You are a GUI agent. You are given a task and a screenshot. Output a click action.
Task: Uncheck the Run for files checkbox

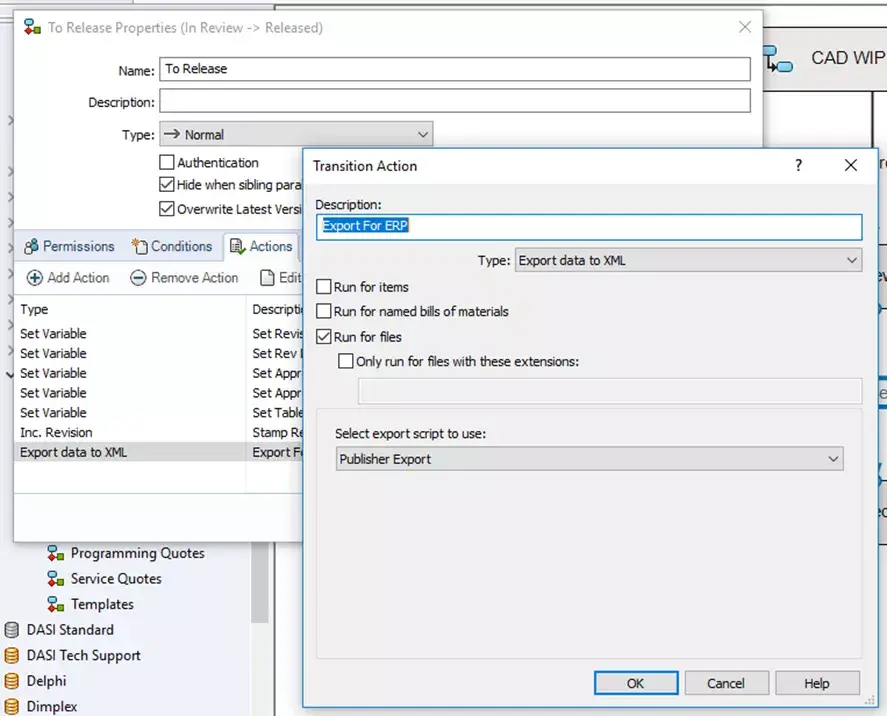[324, 337]
